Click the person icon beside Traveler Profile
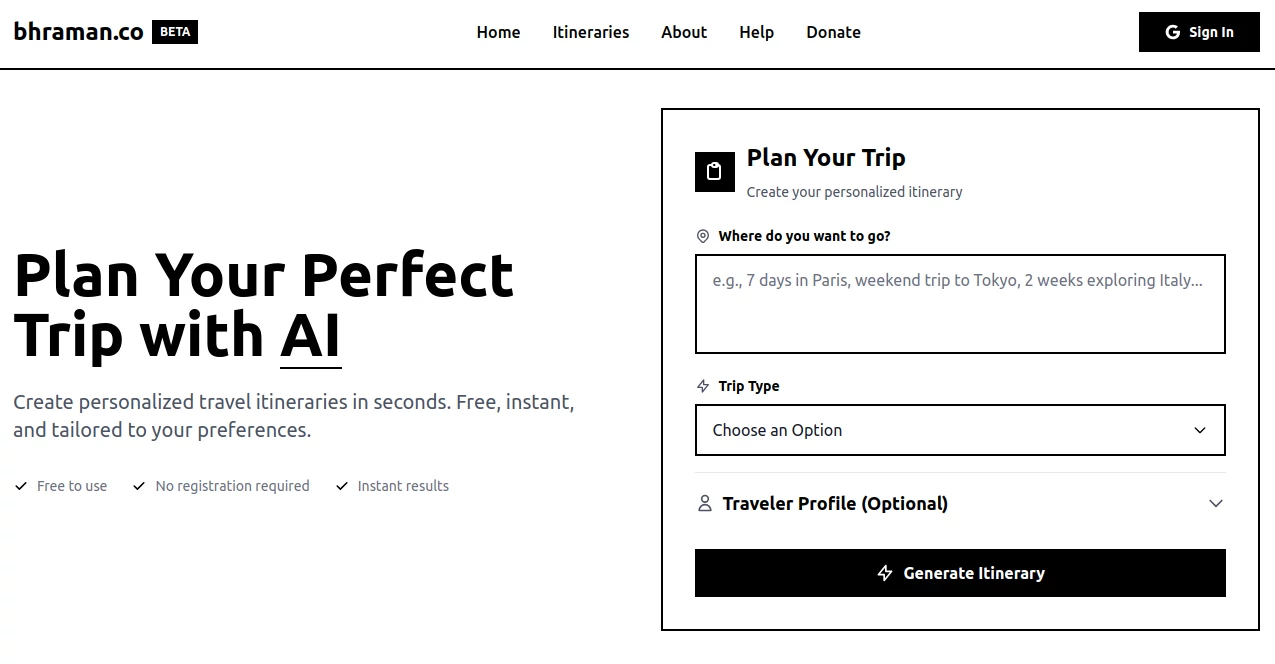 [705, 503]
